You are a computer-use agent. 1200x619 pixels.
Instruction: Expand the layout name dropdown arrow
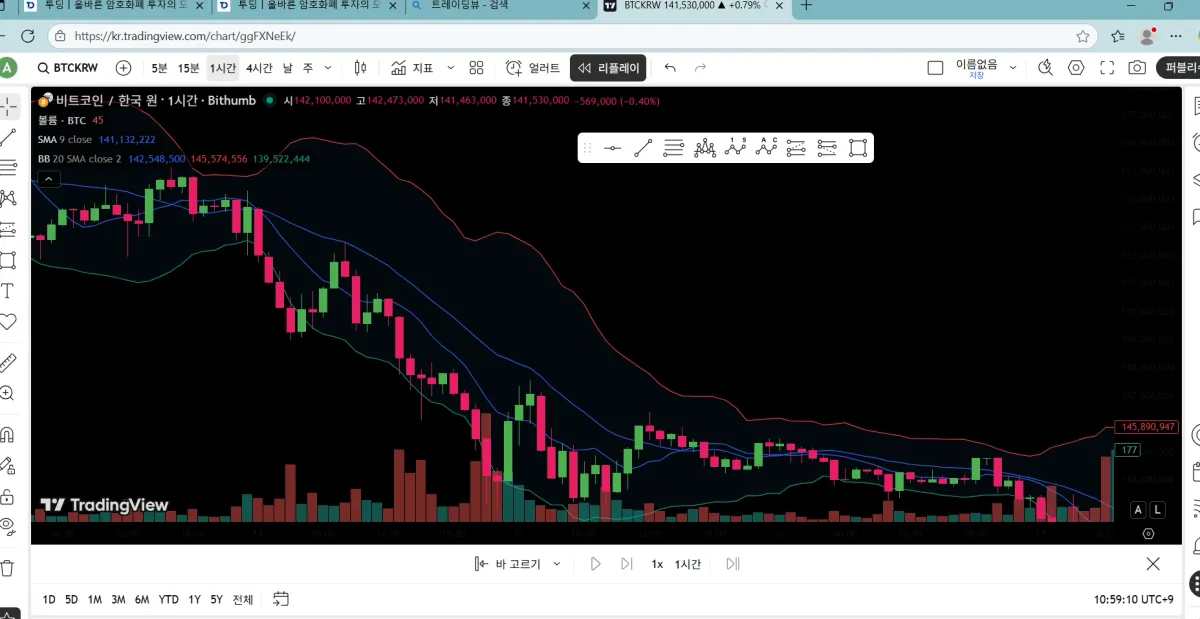click(1012, 68)
